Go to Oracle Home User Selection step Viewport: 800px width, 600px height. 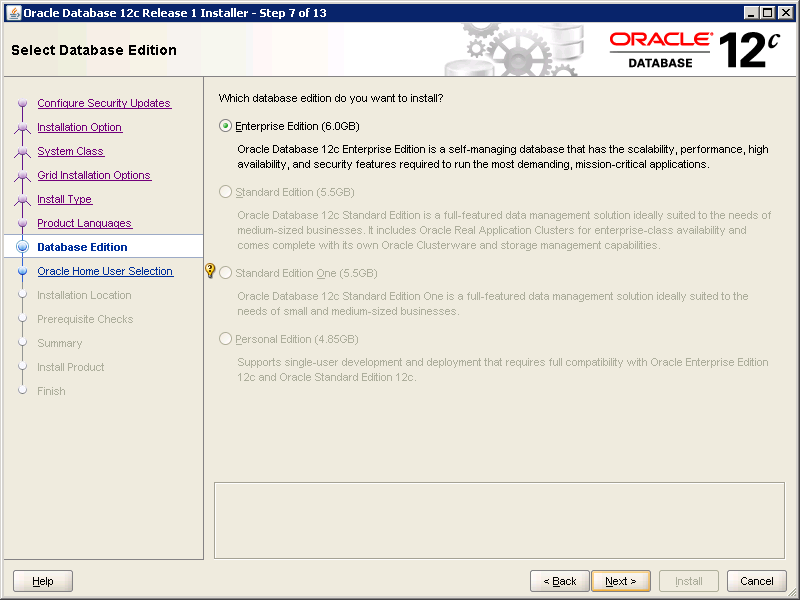105,271
